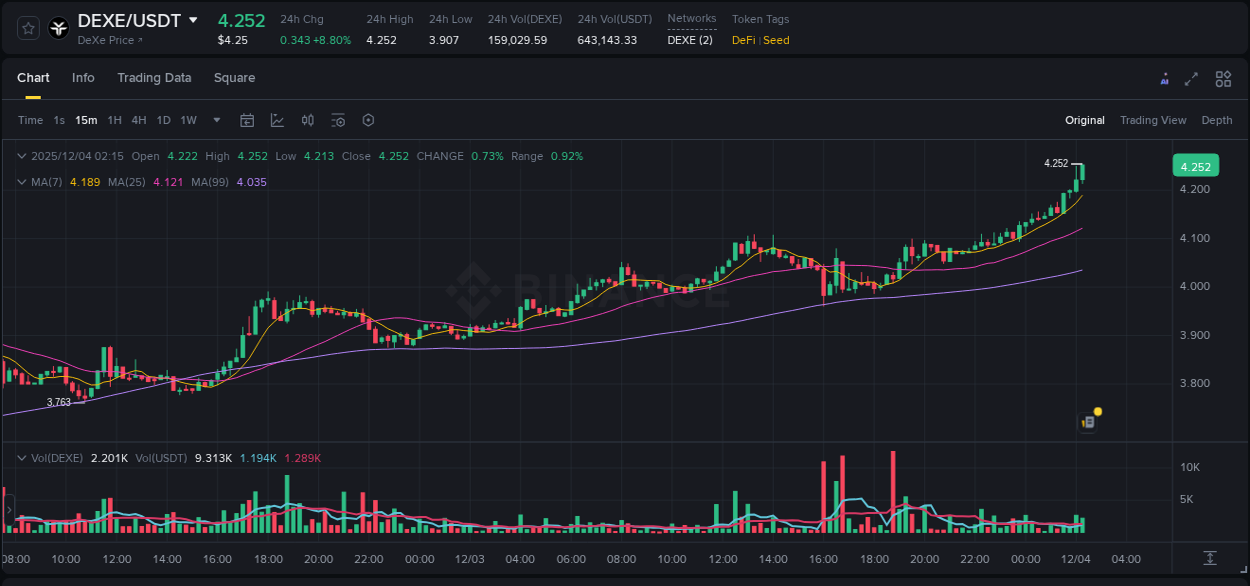Open the Info tab
1250x586 pixels.
coord(83,78)
